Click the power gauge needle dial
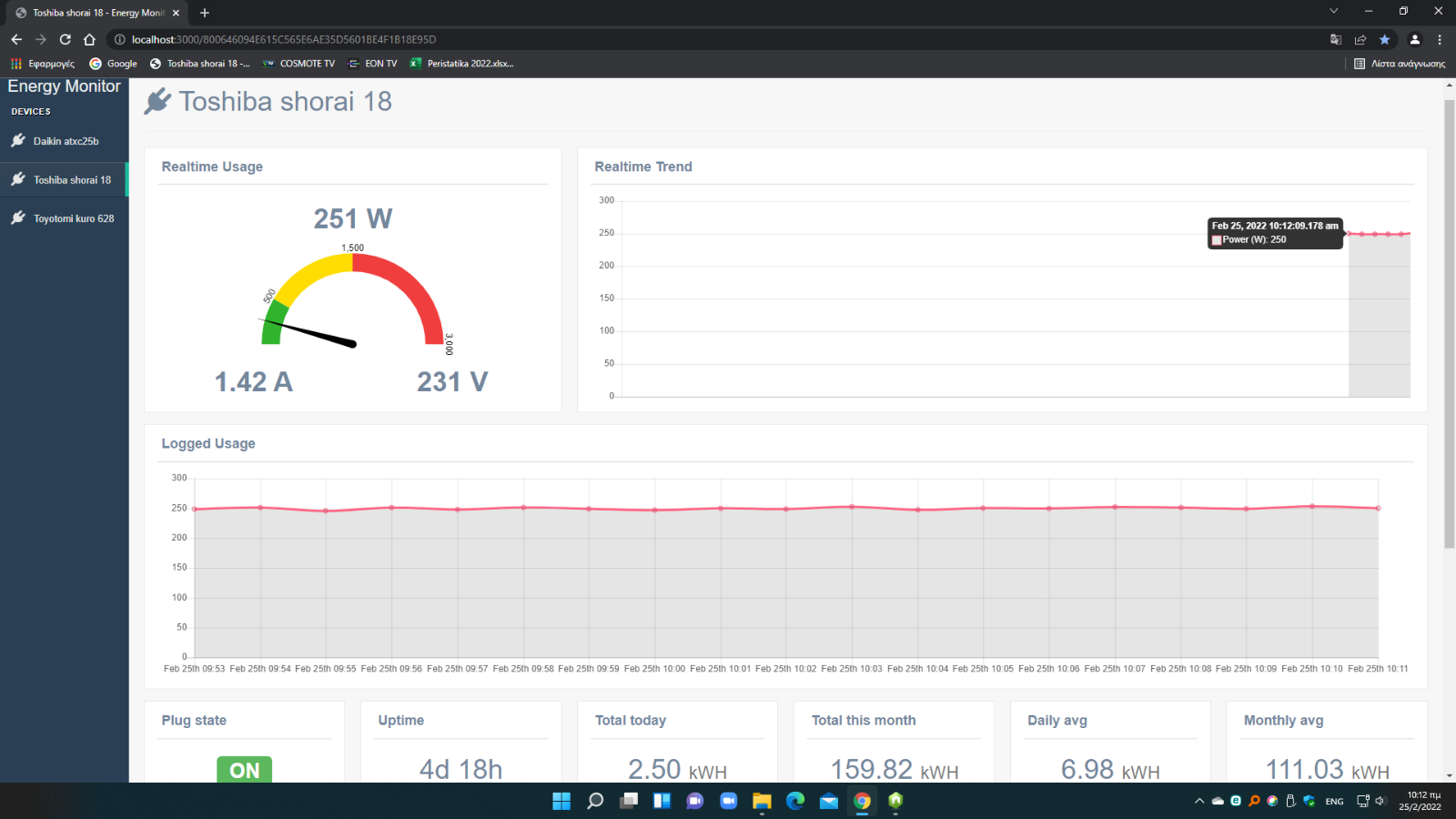Viewport: 1456px width, 819px height. 309,334
